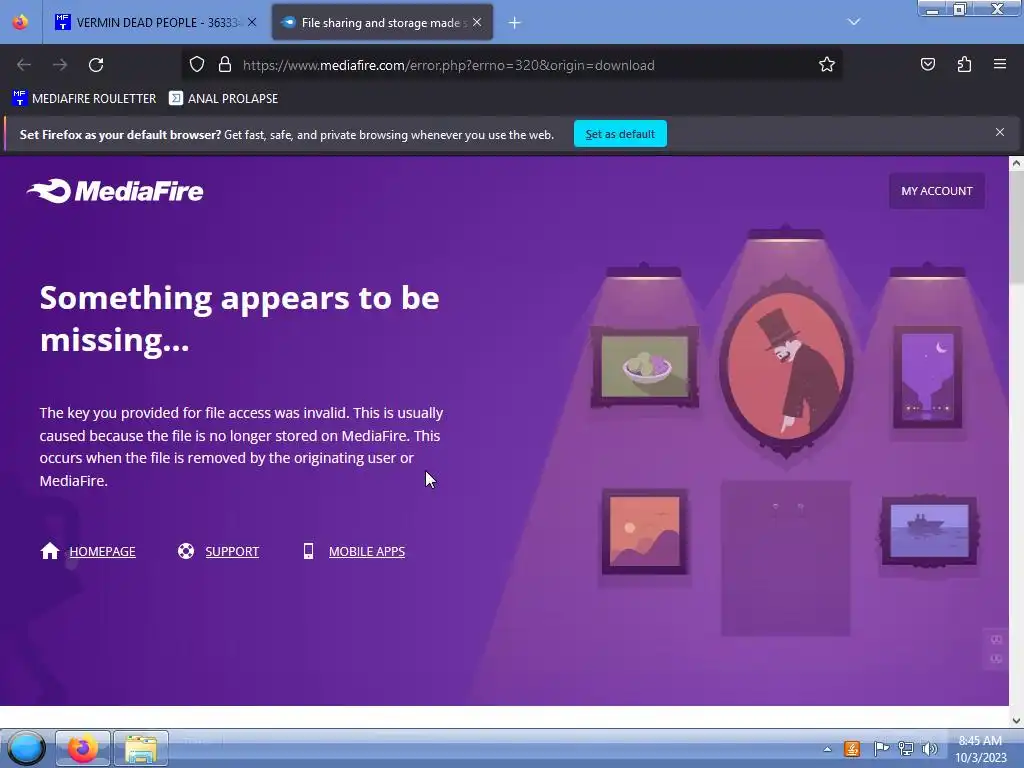The height and width of the screenshot is (768, 1024).
Task: Switch to the VERMIN DEAD PEOPLE tab
Action: coord(156,22)
